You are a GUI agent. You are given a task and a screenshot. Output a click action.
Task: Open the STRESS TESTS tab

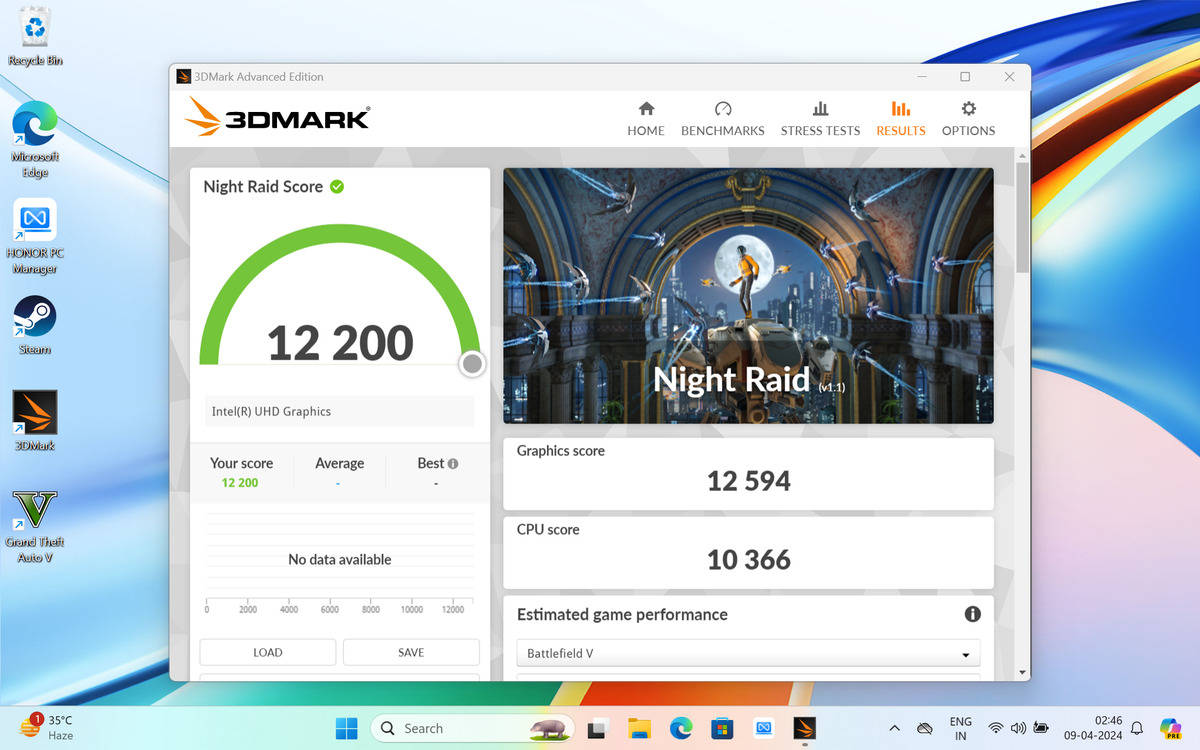[820, 119]
